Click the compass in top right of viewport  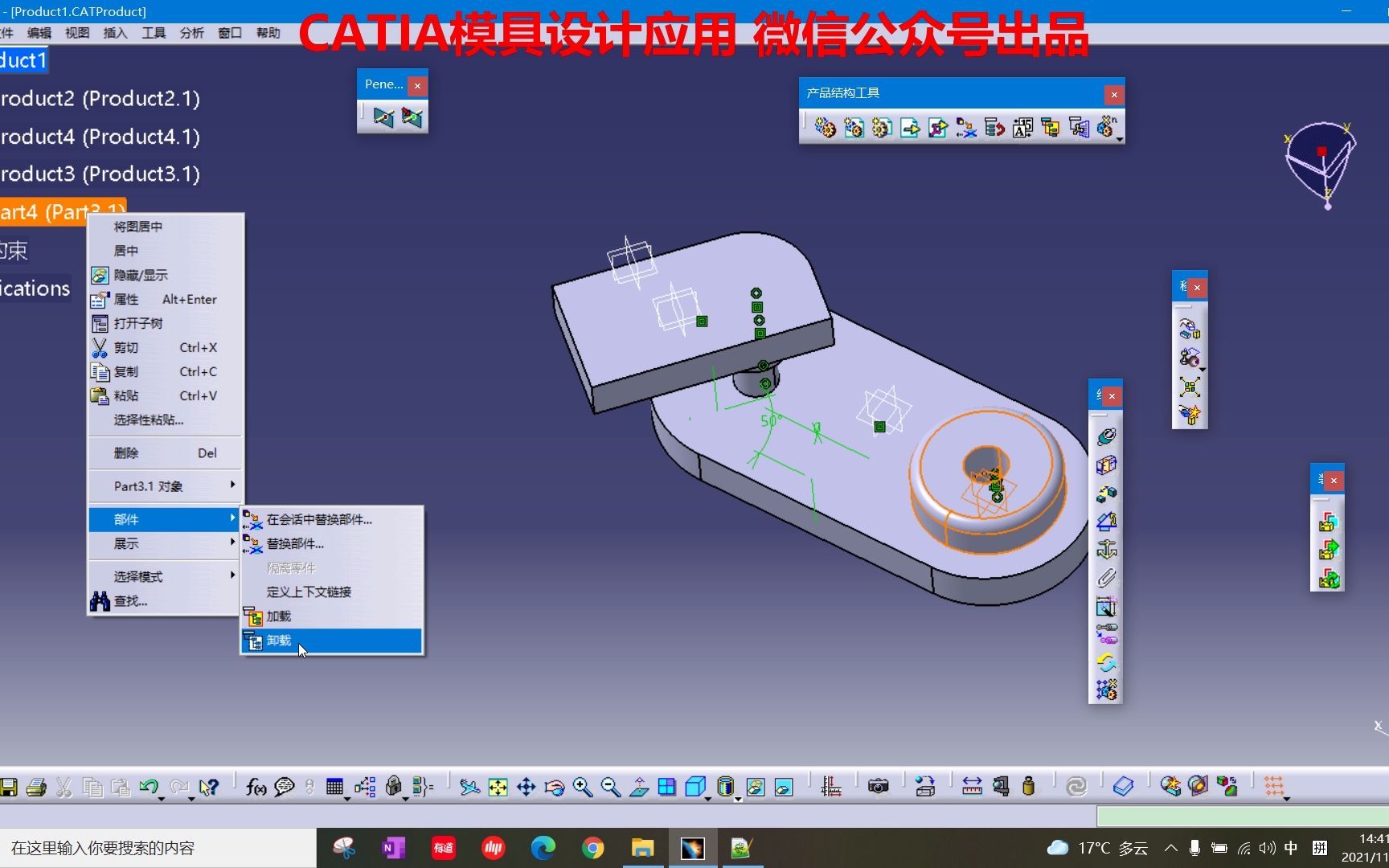point(1322,163)
